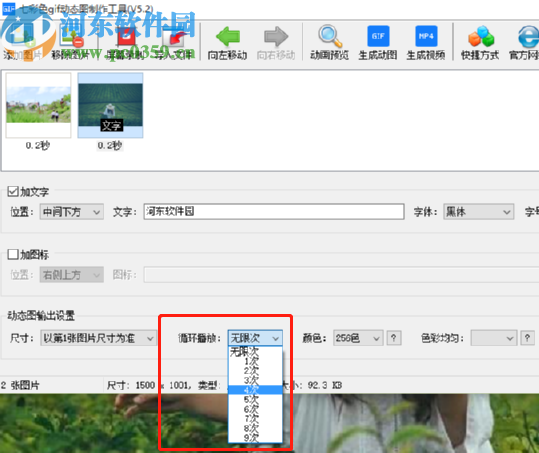Click status bar 尺寸: 1500 x 1001
This screenshot has width=539, height=453.
(148, 385)
